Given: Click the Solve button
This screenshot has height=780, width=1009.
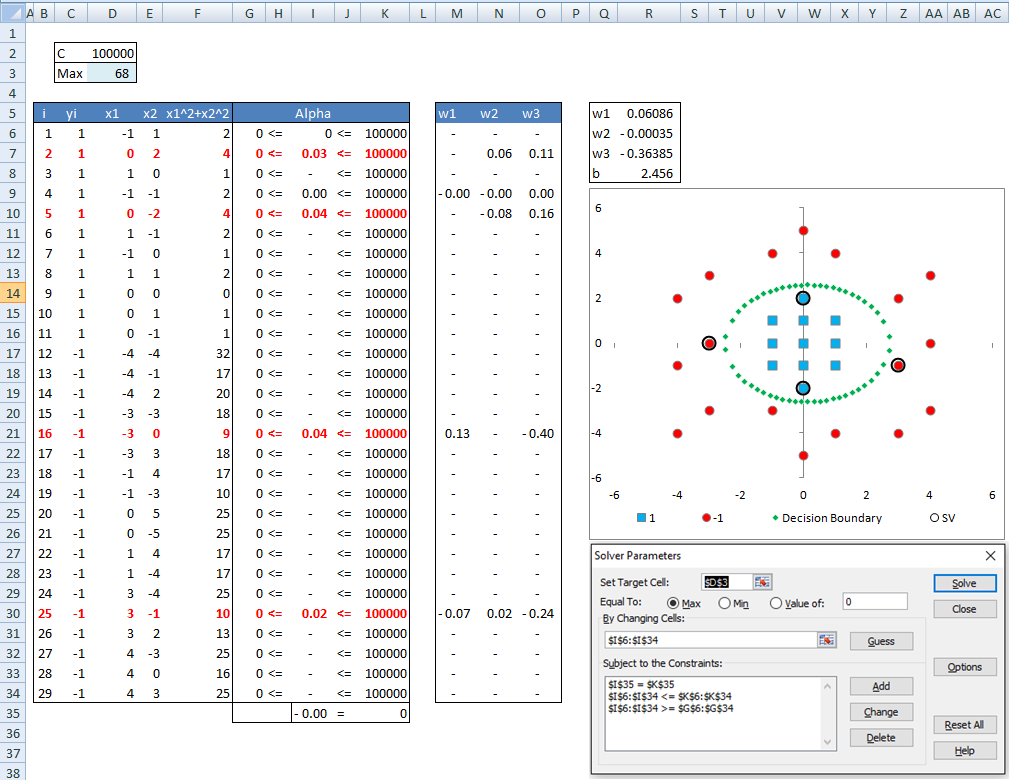Looking at the screenshot, I should tap(964, 583).
